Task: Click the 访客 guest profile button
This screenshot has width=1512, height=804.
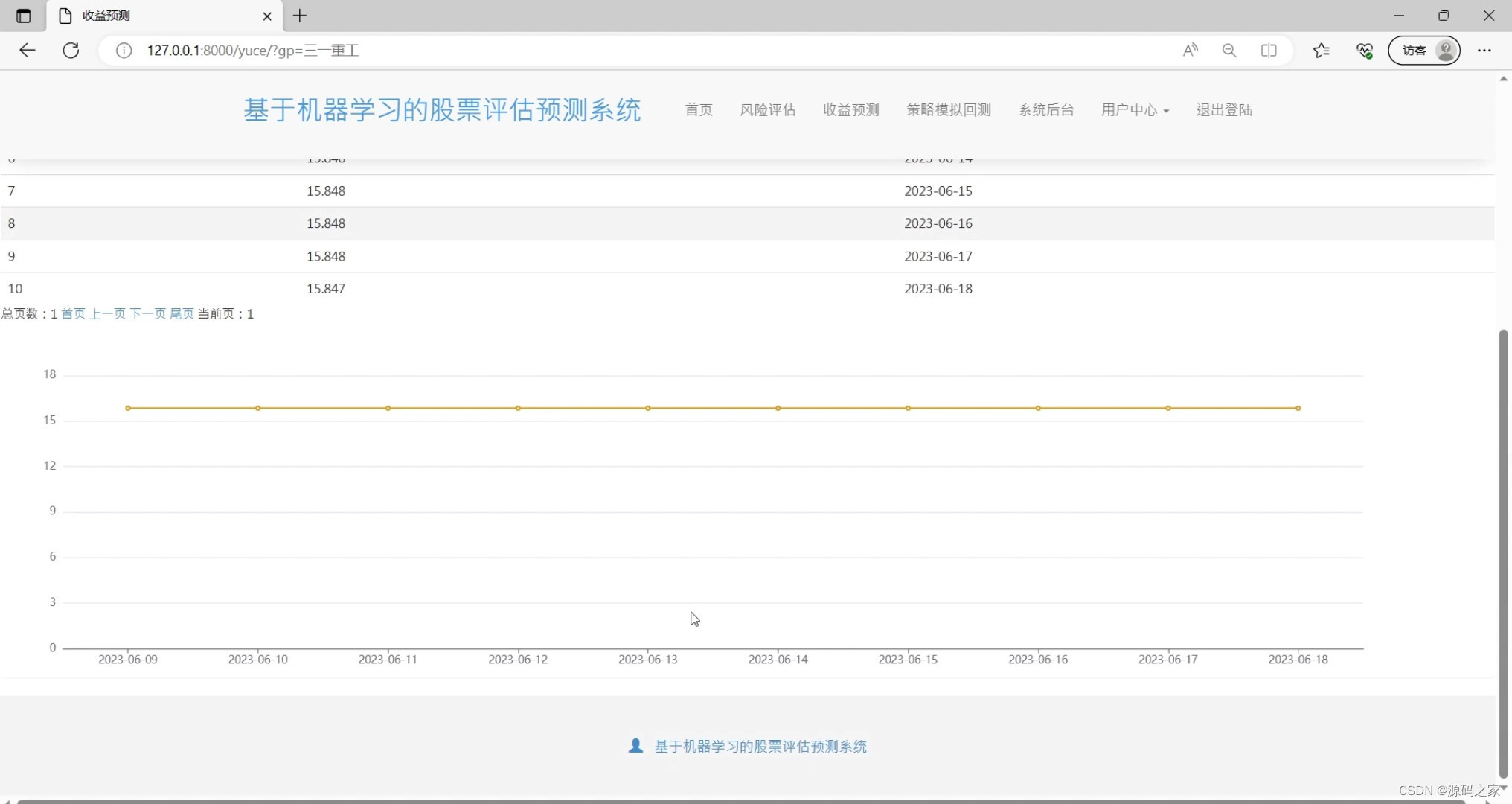Action: pyautogui.click(x=1424, y=50)
